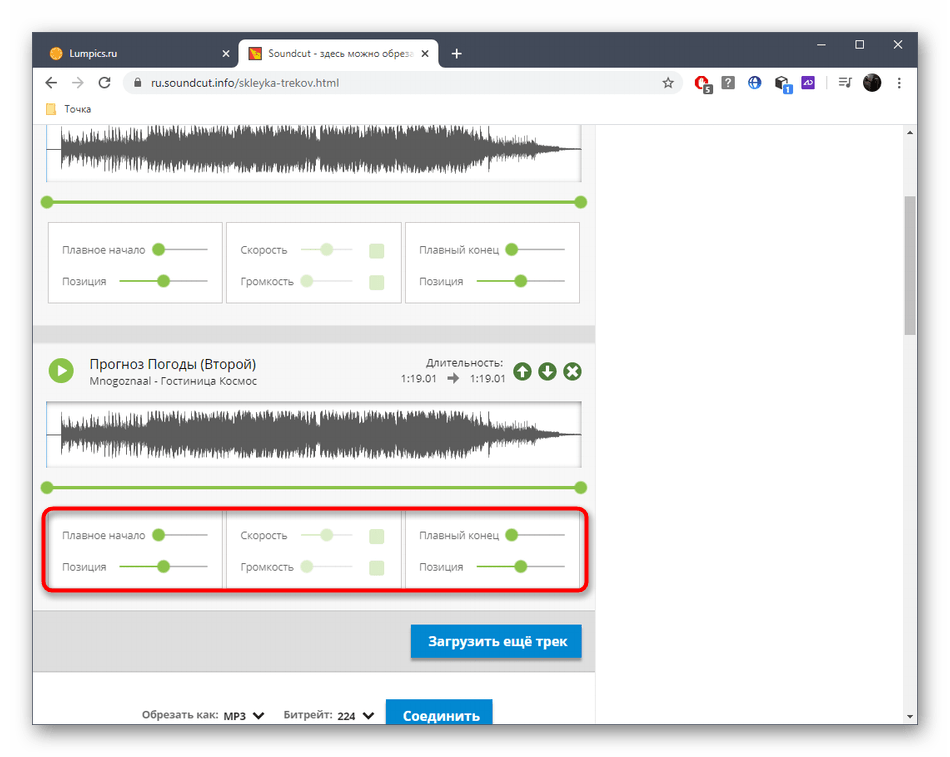Image resolution: width=950 pixels, height=757 pixels.
Task: Click the Прогноз Погоды (Второй) title
Action: pyautogui.click(x=173, y=364)
